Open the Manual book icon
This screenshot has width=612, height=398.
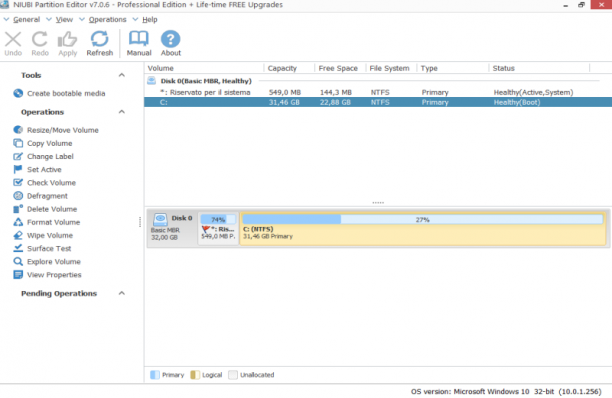(x=139, y=39)
